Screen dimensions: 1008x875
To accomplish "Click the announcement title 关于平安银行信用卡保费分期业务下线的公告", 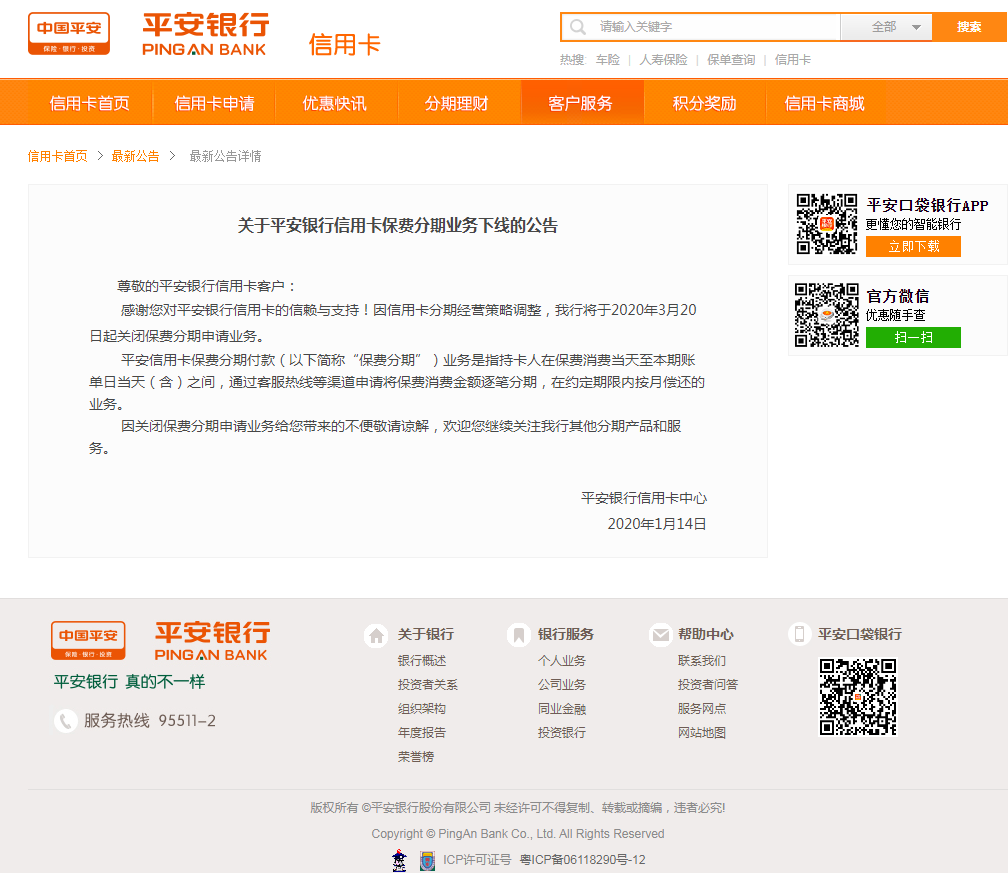I will [398, 226].
